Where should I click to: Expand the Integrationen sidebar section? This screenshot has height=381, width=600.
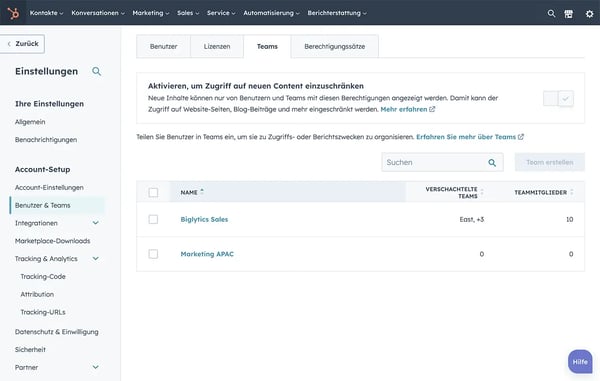coord(96,223)
